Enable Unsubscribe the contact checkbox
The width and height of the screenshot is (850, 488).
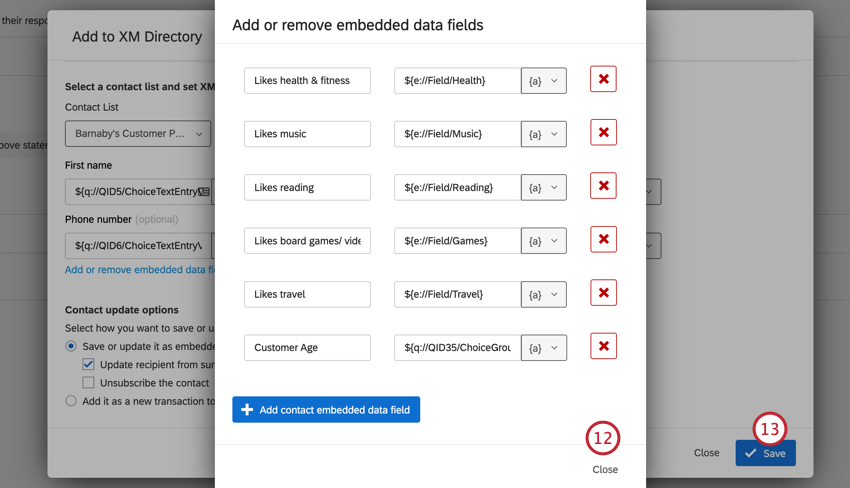coord(89,382)
